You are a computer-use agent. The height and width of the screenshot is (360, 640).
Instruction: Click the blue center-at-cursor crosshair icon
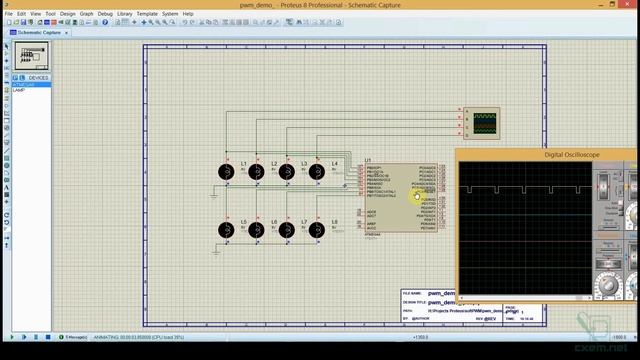144,22
